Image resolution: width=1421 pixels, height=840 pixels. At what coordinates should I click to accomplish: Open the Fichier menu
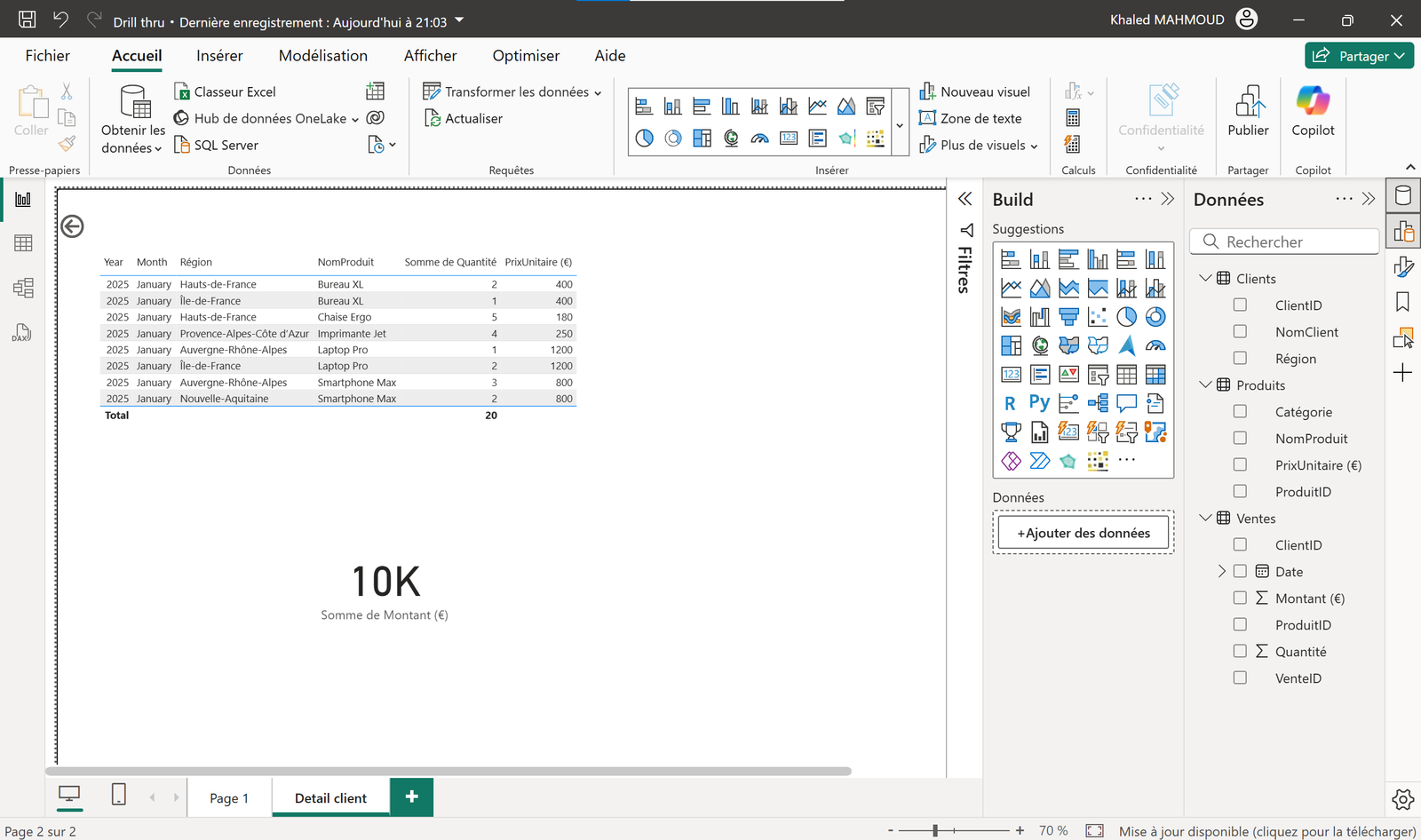point(47,55)
